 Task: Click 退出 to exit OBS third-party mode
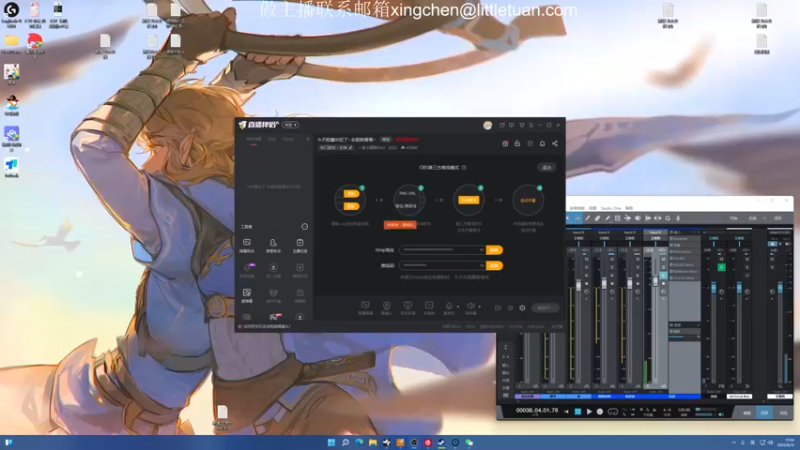pyautogui.click(x=546, y=167)
